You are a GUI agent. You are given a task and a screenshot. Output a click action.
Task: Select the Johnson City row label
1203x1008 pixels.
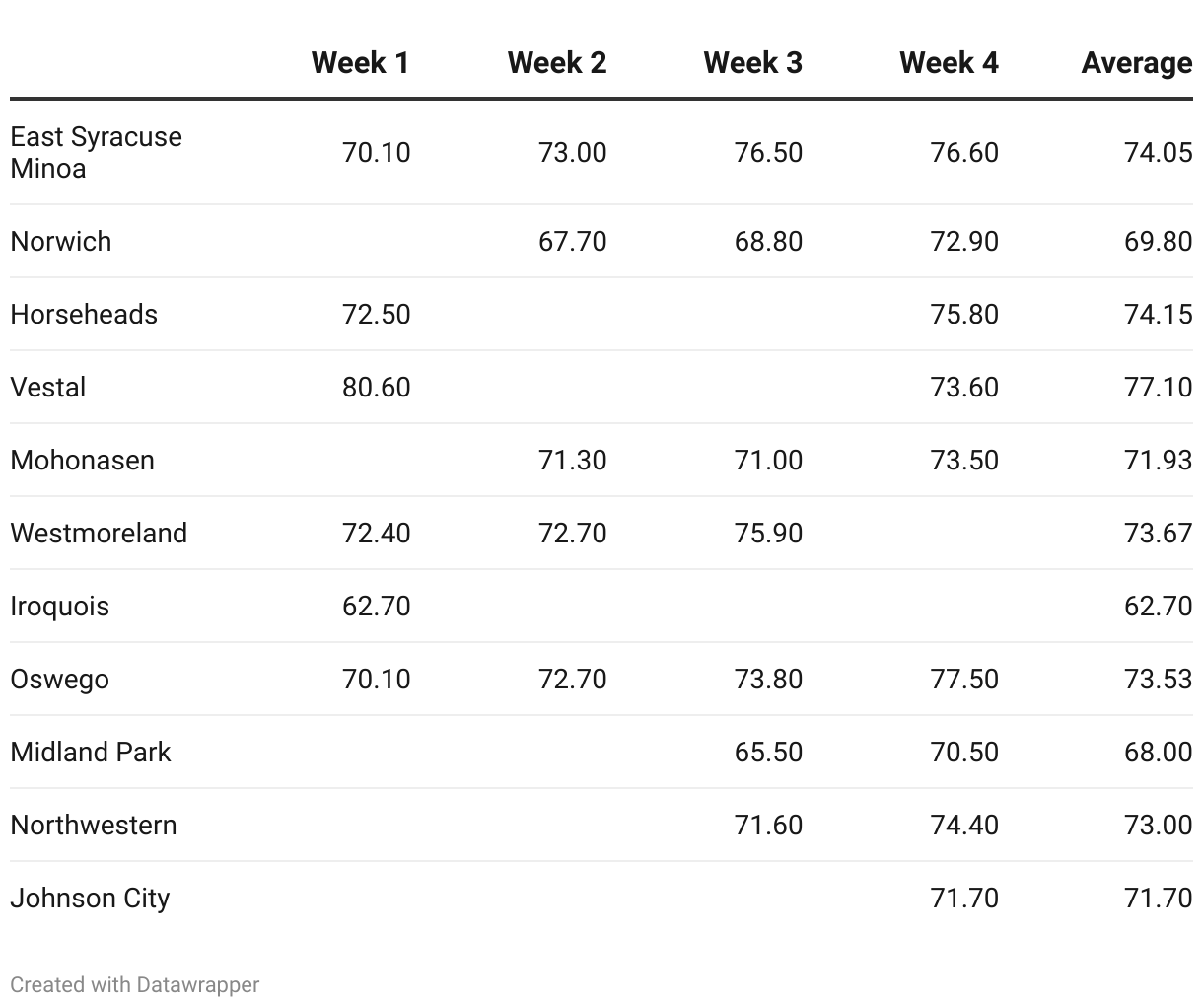pos(91,898)
